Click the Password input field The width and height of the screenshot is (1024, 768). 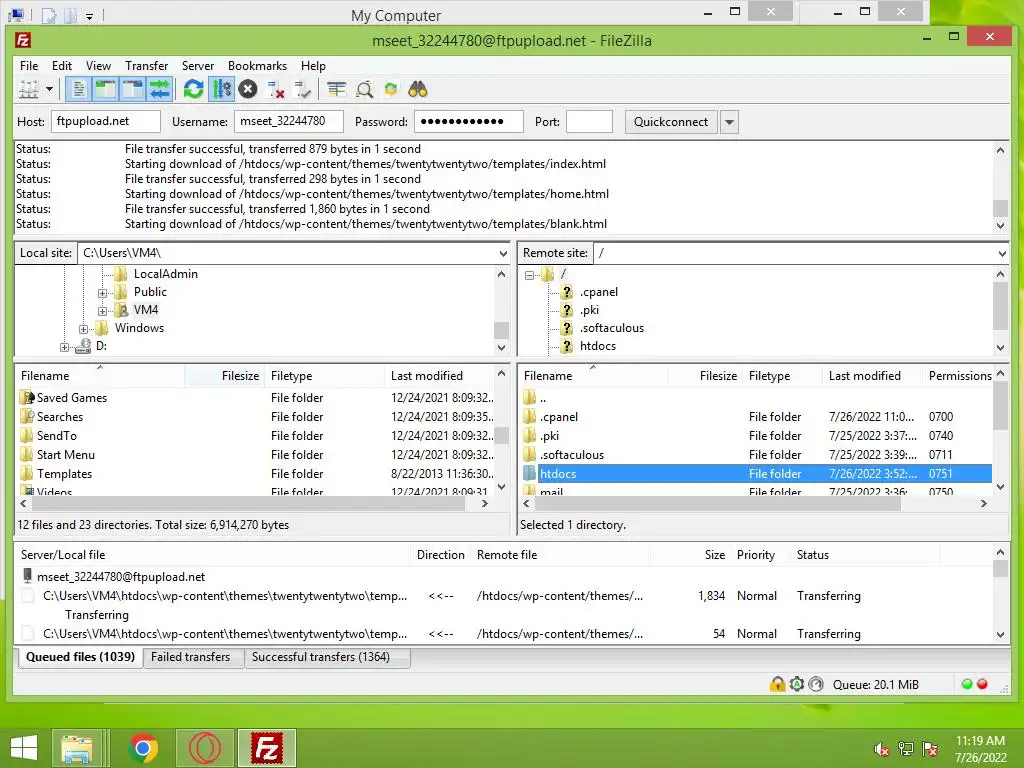pyautogui.click(x=469, y=121)
